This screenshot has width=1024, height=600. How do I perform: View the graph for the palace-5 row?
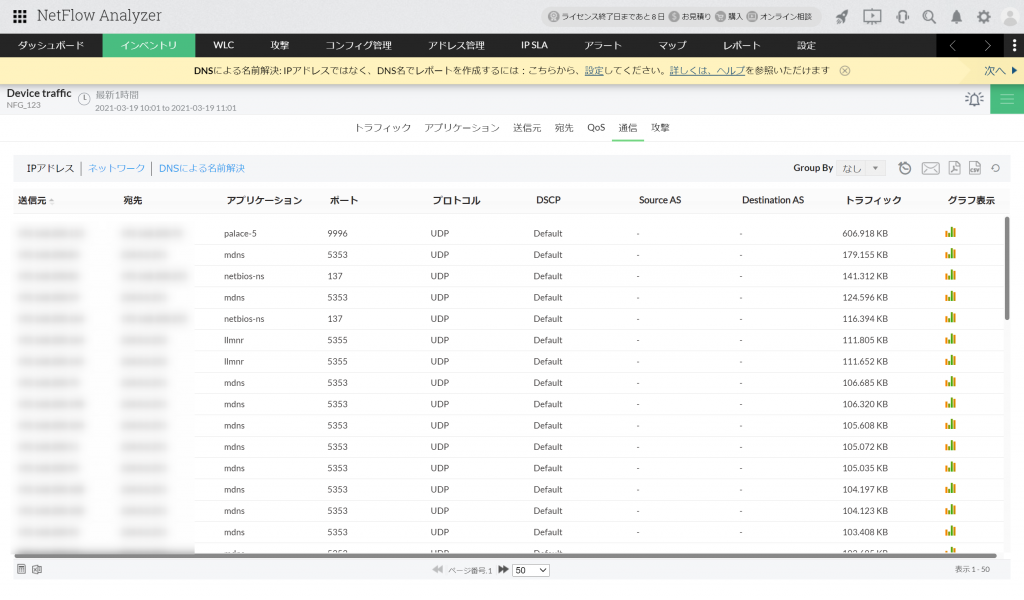coord(951,233)
